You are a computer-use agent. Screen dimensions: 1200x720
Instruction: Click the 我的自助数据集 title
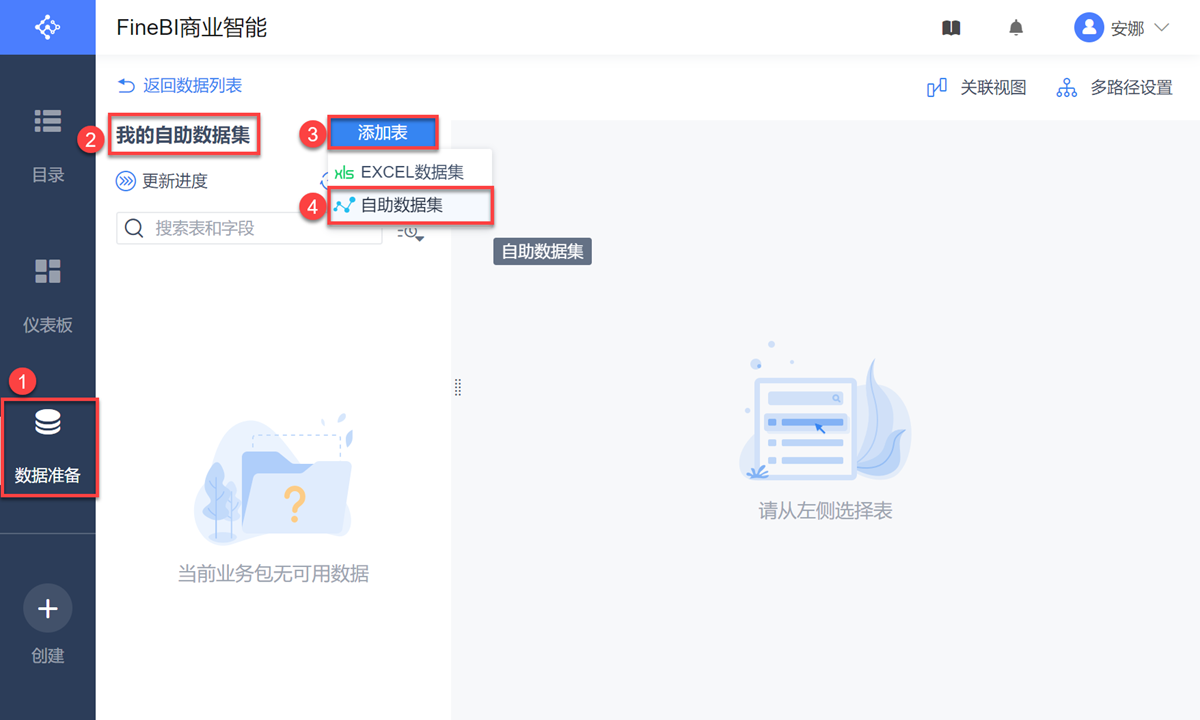point(183,135)
